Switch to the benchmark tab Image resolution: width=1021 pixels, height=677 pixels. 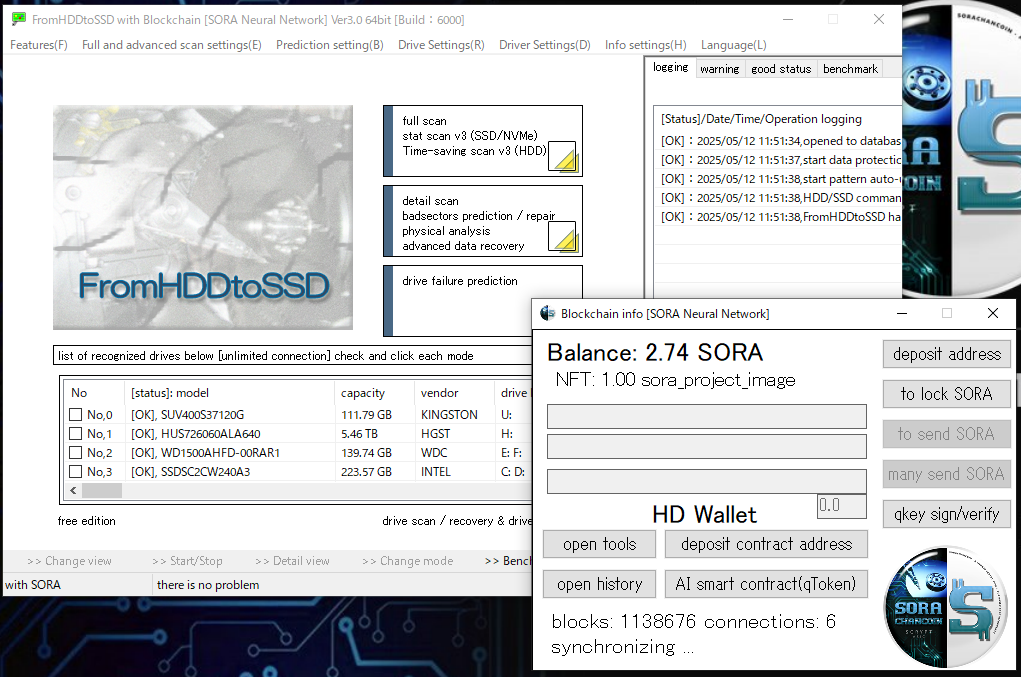(850, 69)
